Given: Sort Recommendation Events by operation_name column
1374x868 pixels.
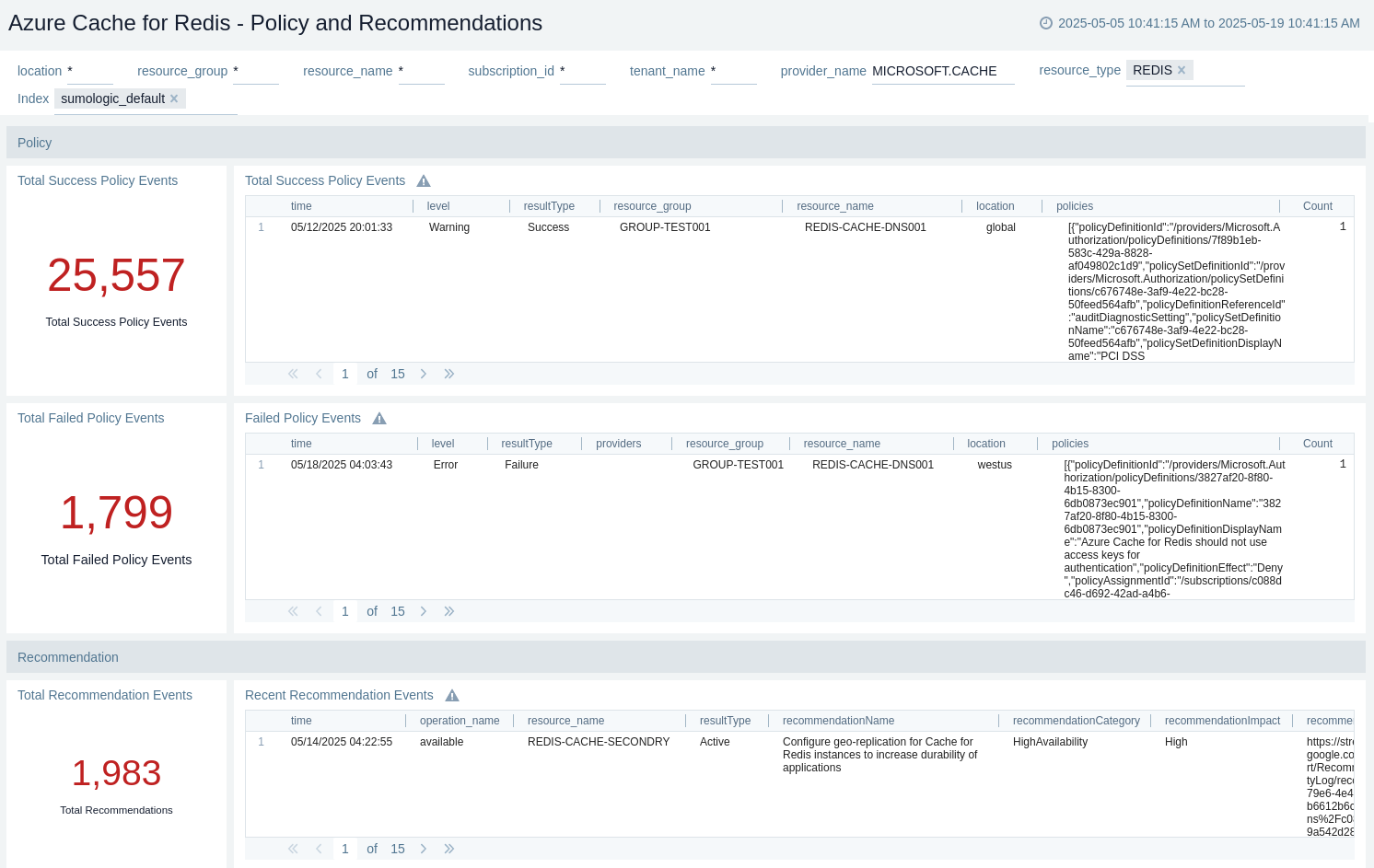Looking at the screenshot, I should coord(460,721).
